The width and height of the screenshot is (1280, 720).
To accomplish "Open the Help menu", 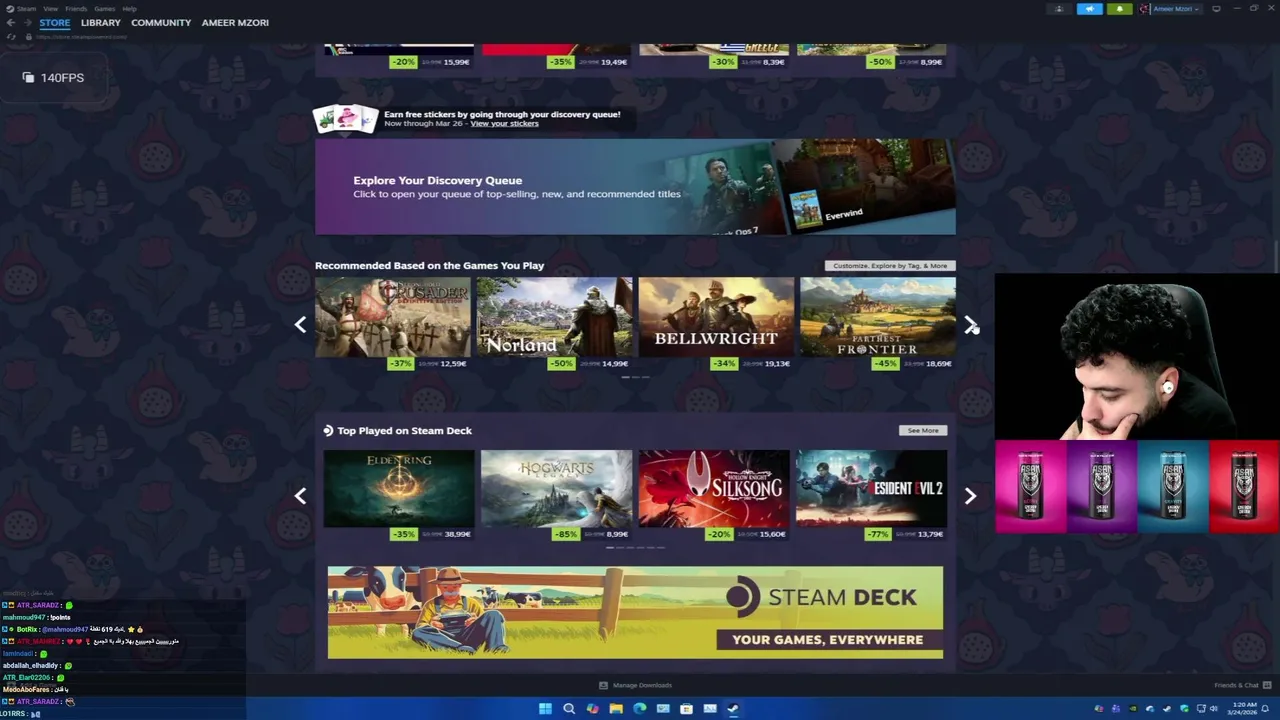I will 129,9.
